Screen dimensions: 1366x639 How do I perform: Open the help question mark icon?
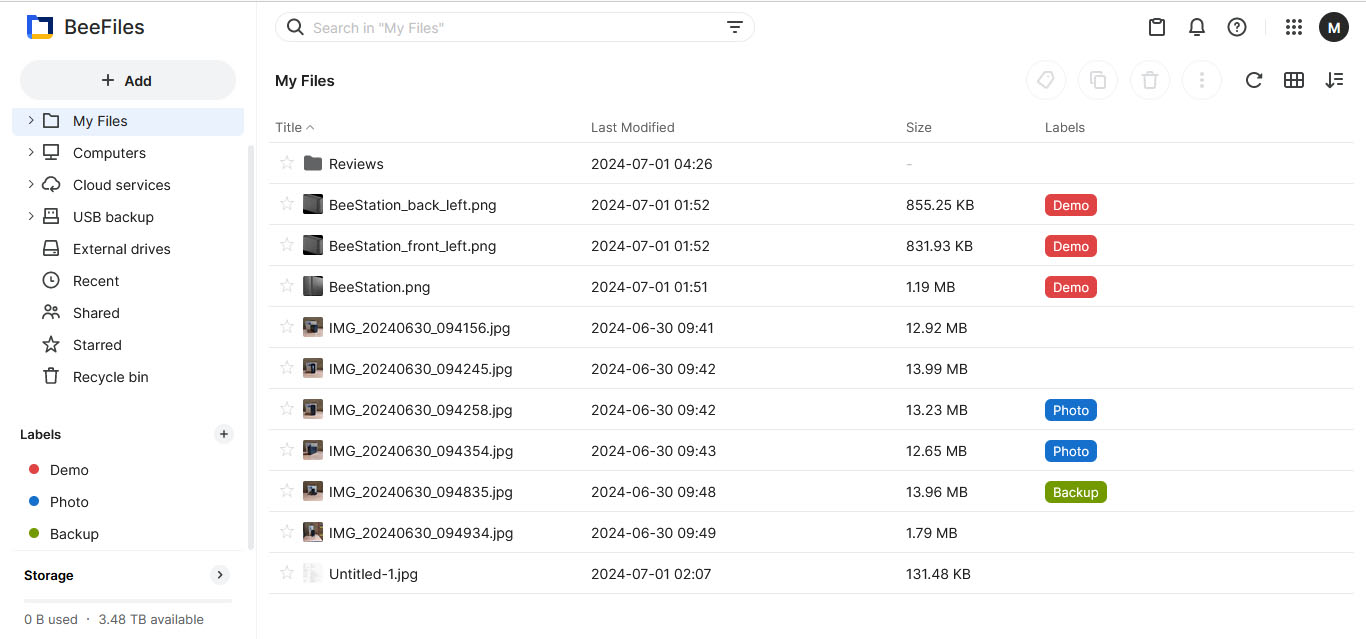point(1237,28)
